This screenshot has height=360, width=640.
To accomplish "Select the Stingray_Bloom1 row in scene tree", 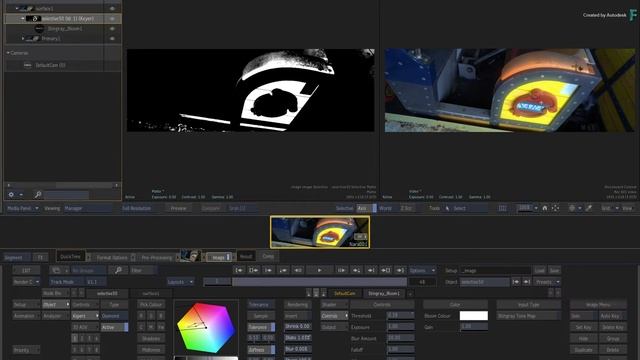I will 64,29.
